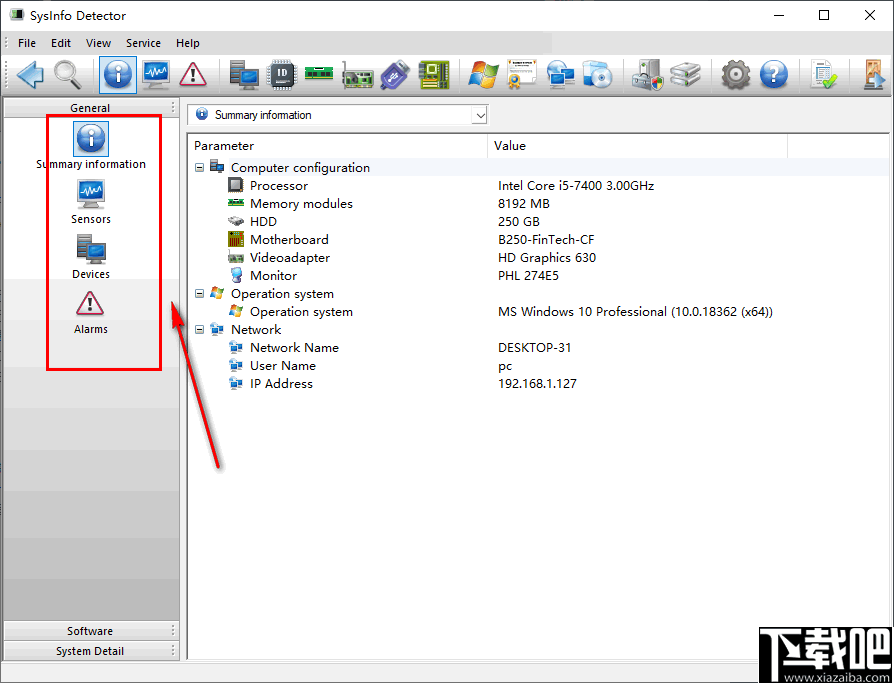
Task: Collapse the Network tree node
Action: pyautogui.click(x=199, y=330)
